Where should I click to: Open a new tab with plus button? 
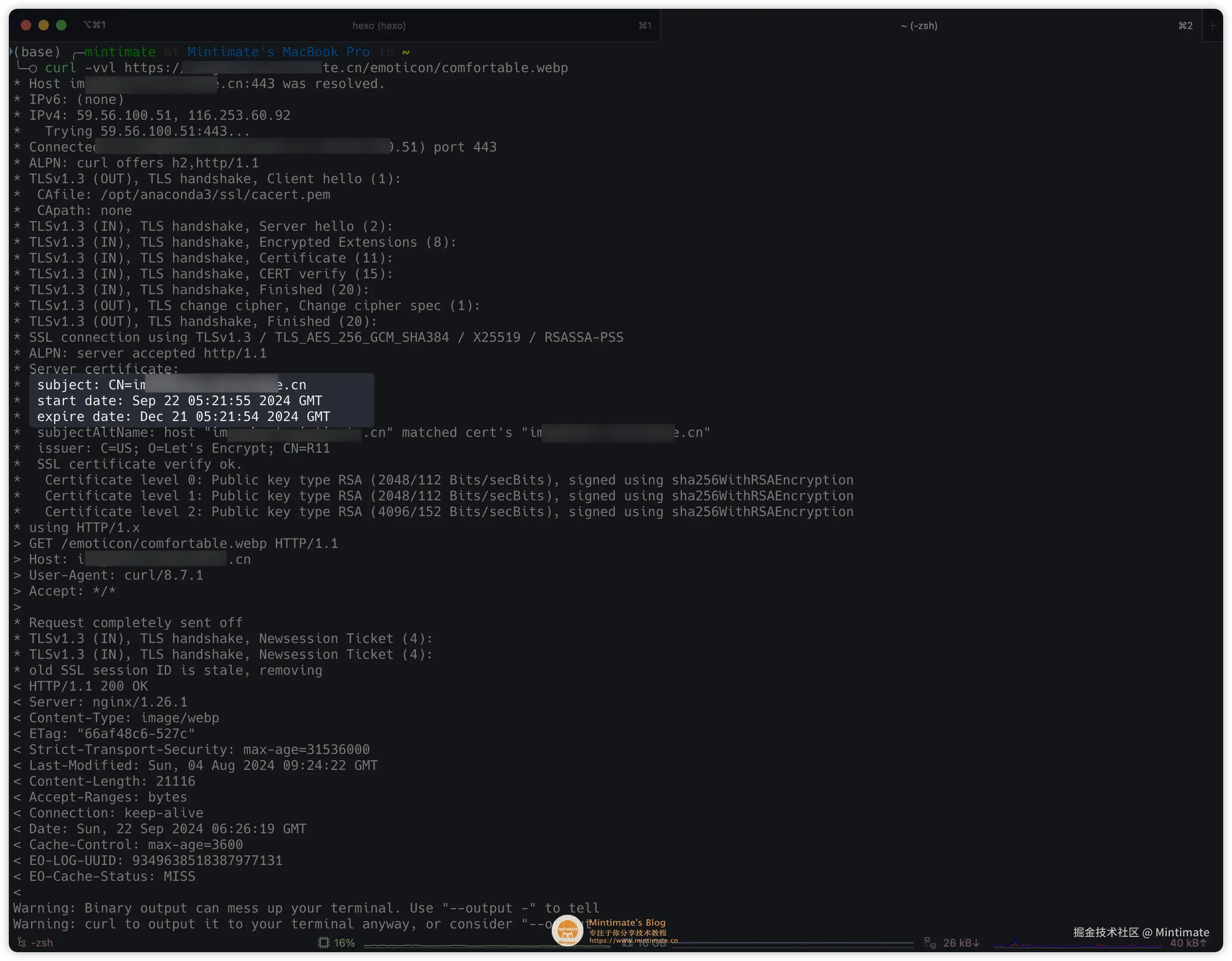[x=1212, y=26]
